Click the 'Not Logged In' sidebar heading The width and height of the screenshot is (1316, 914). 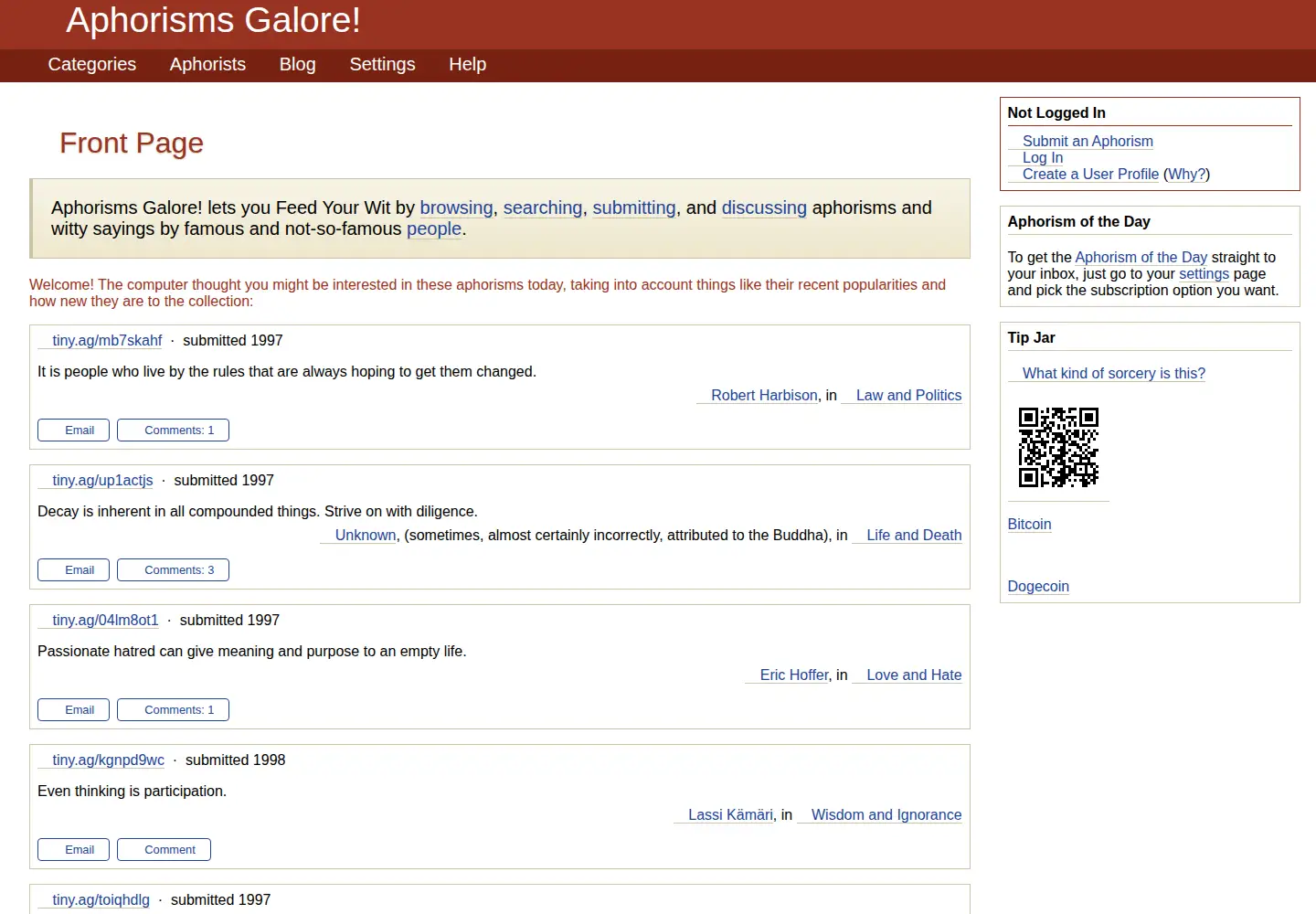(x=1056, y=112)
